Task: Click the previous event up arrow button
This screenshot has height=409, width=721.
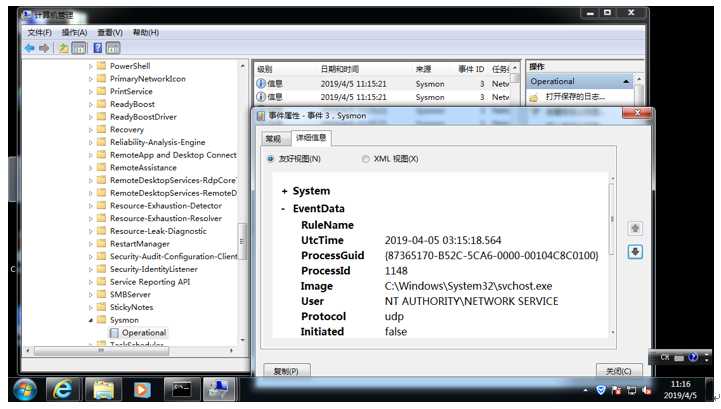Action: [x=635, y=228]
